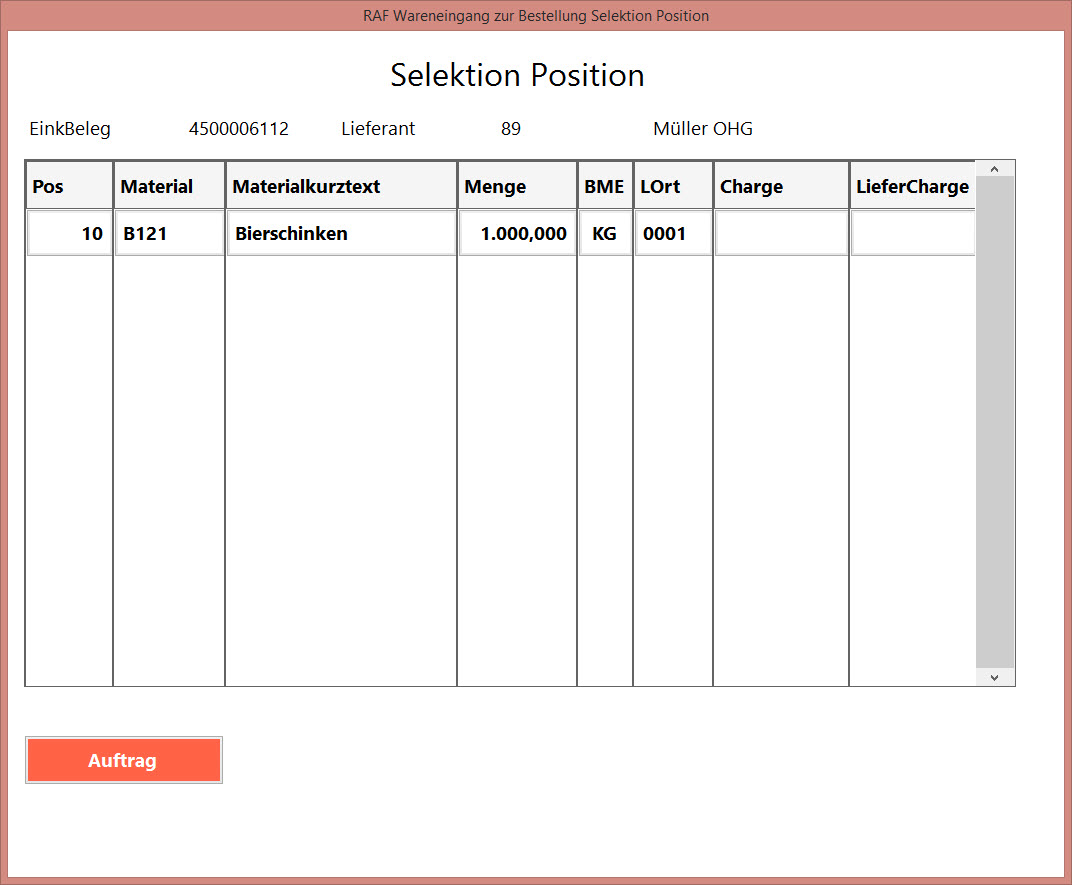
Task: Click the Materialkurztext column header
Action: 341,186
